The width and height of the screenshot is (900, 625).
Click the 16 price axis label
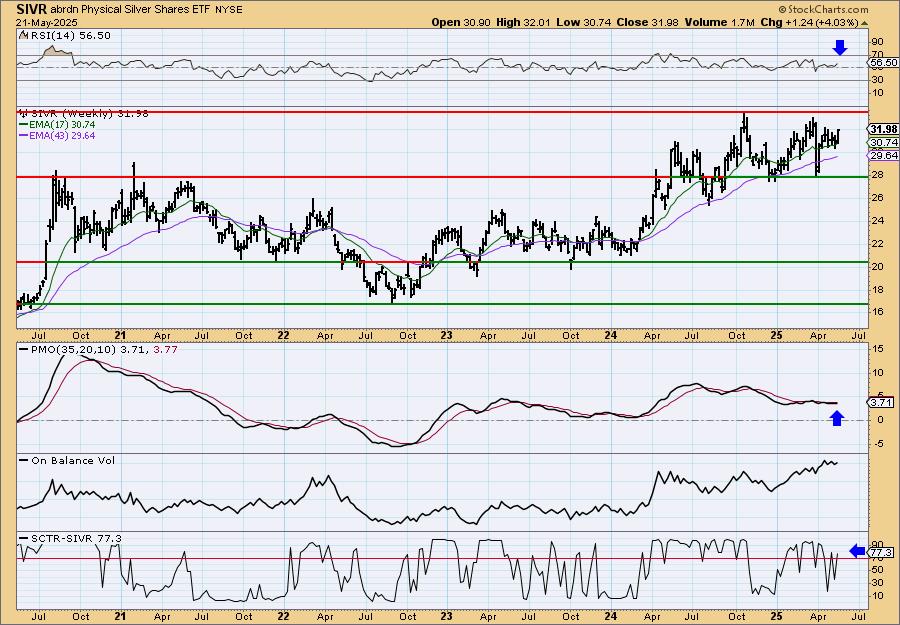click(x=877, y=312)
